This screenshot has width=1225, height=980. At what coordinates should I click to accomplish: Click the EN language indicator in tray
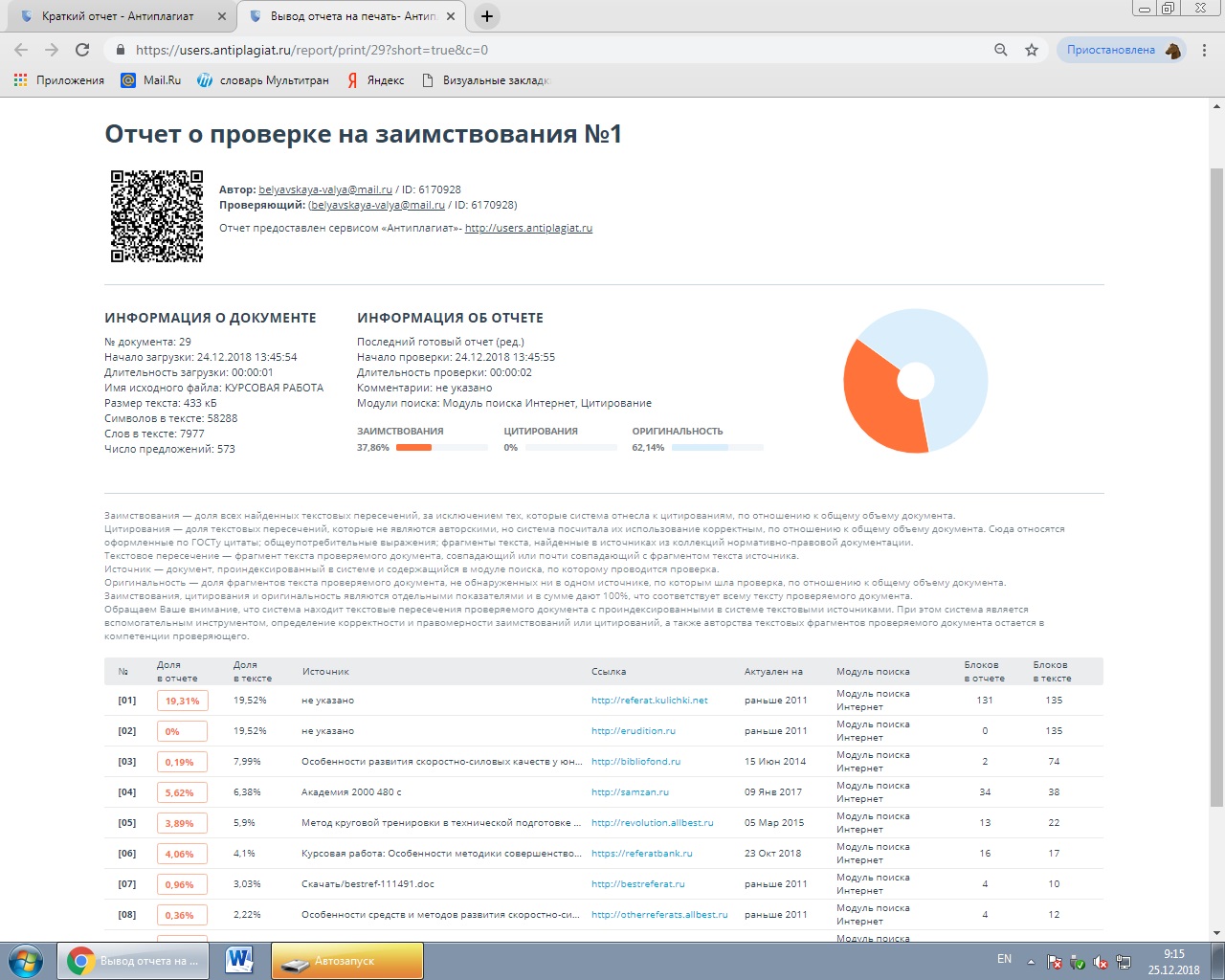(1004, 959)
